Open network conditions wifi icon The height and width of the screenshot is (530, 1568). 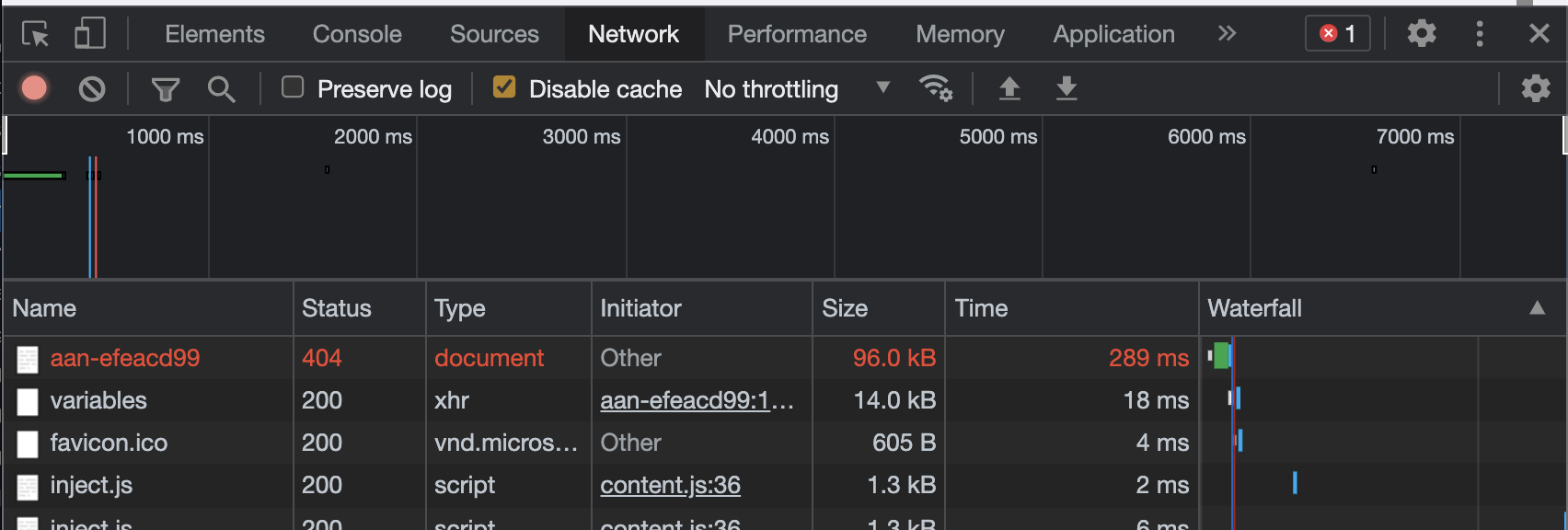[935, 88]
